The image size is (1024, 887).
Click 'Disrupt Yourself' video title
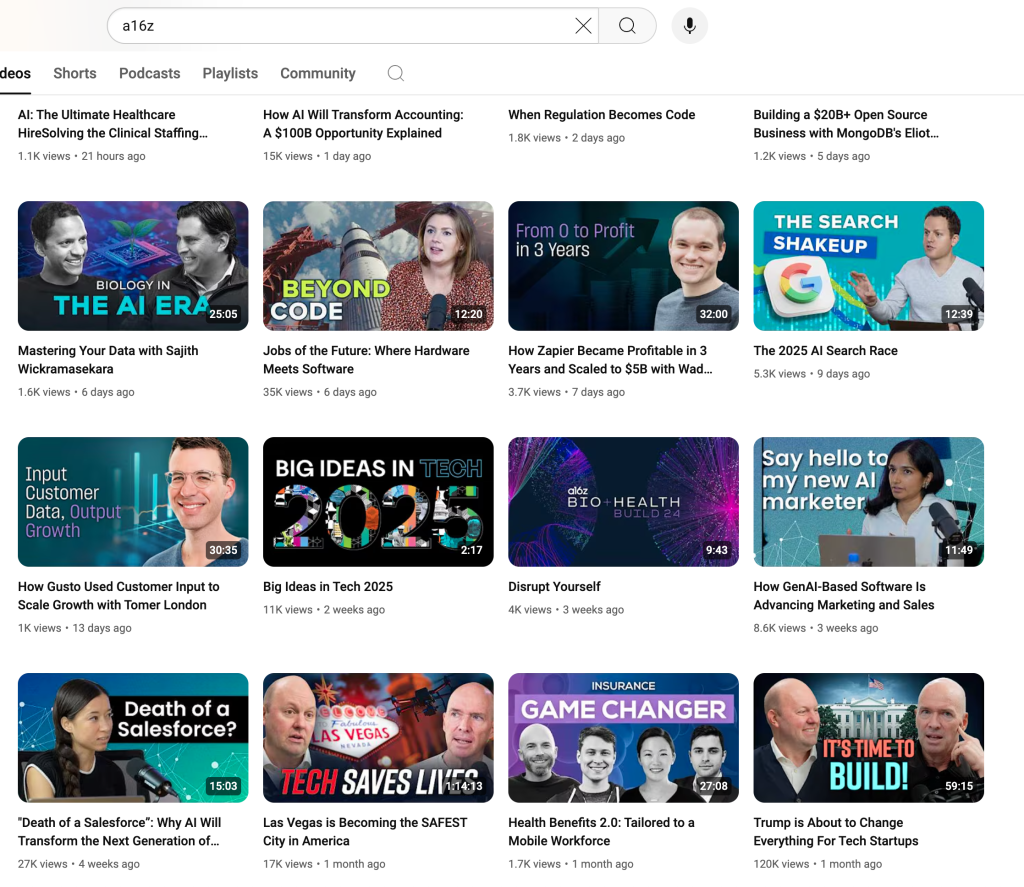coord(554,587)
